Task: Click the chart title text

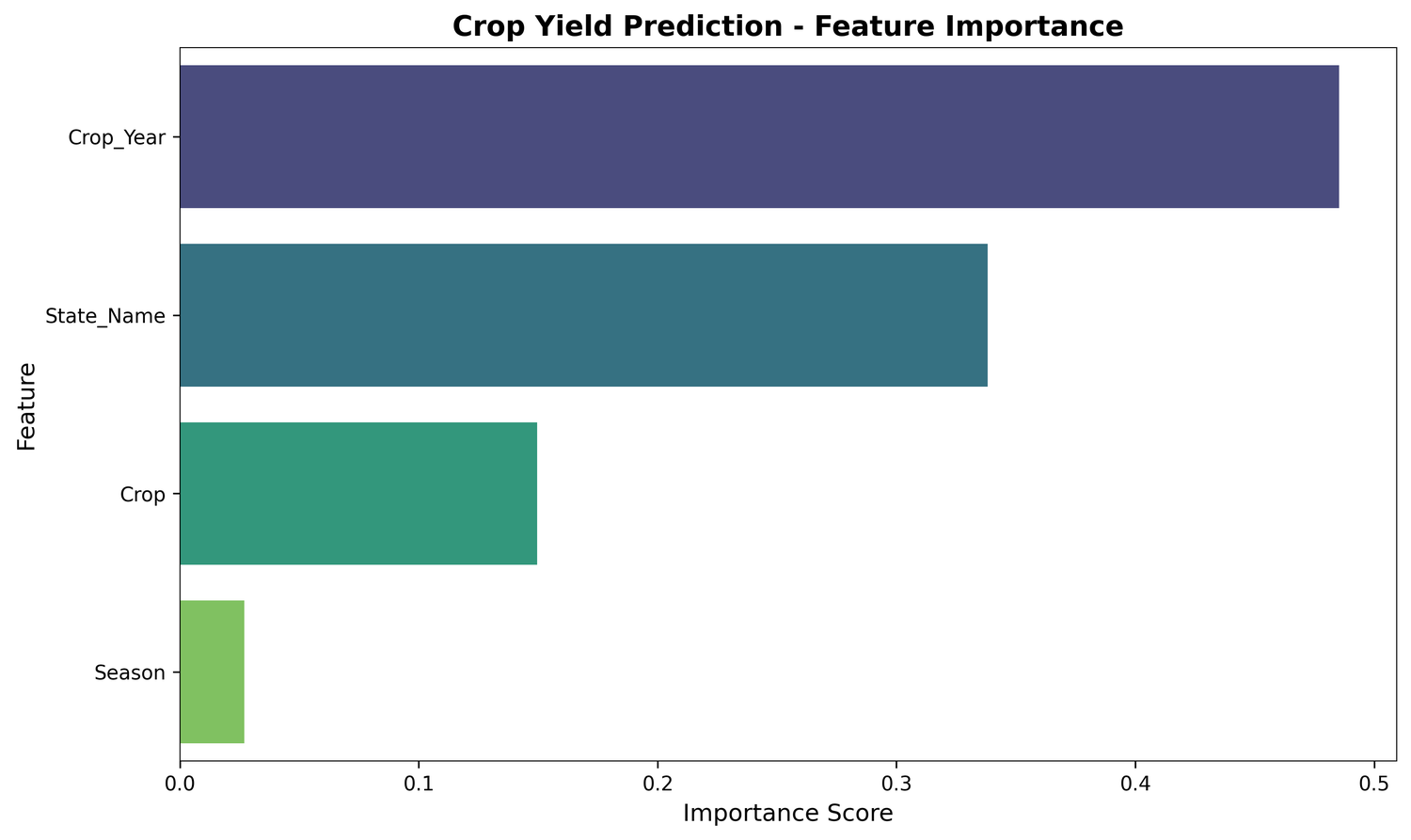Action: pos(787,26)
